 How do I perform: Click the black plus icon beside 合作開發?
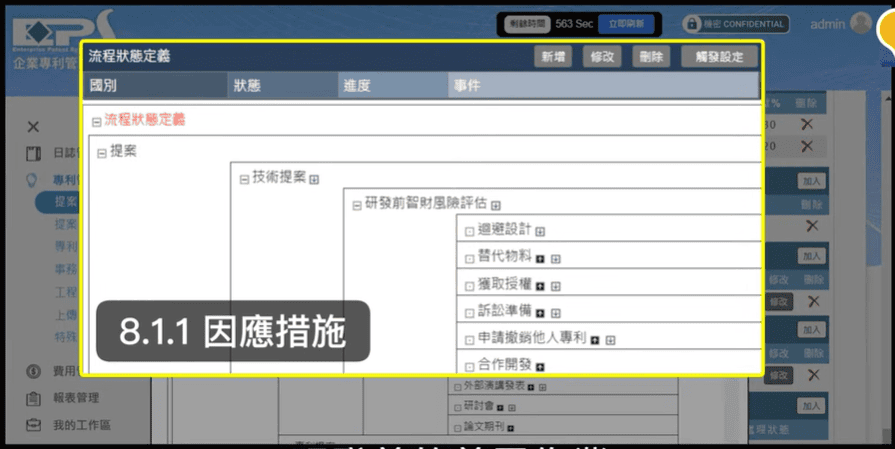(x=541, y=367)
